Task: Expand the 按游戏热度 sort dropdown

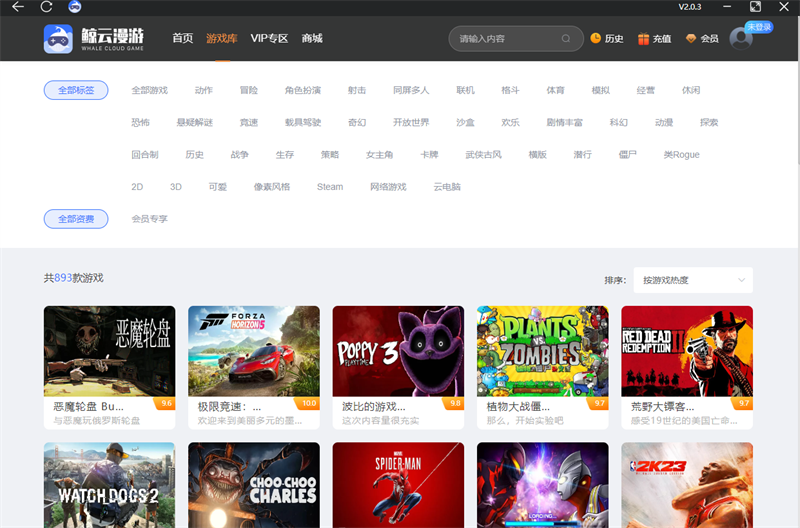Action: (693, 280)
